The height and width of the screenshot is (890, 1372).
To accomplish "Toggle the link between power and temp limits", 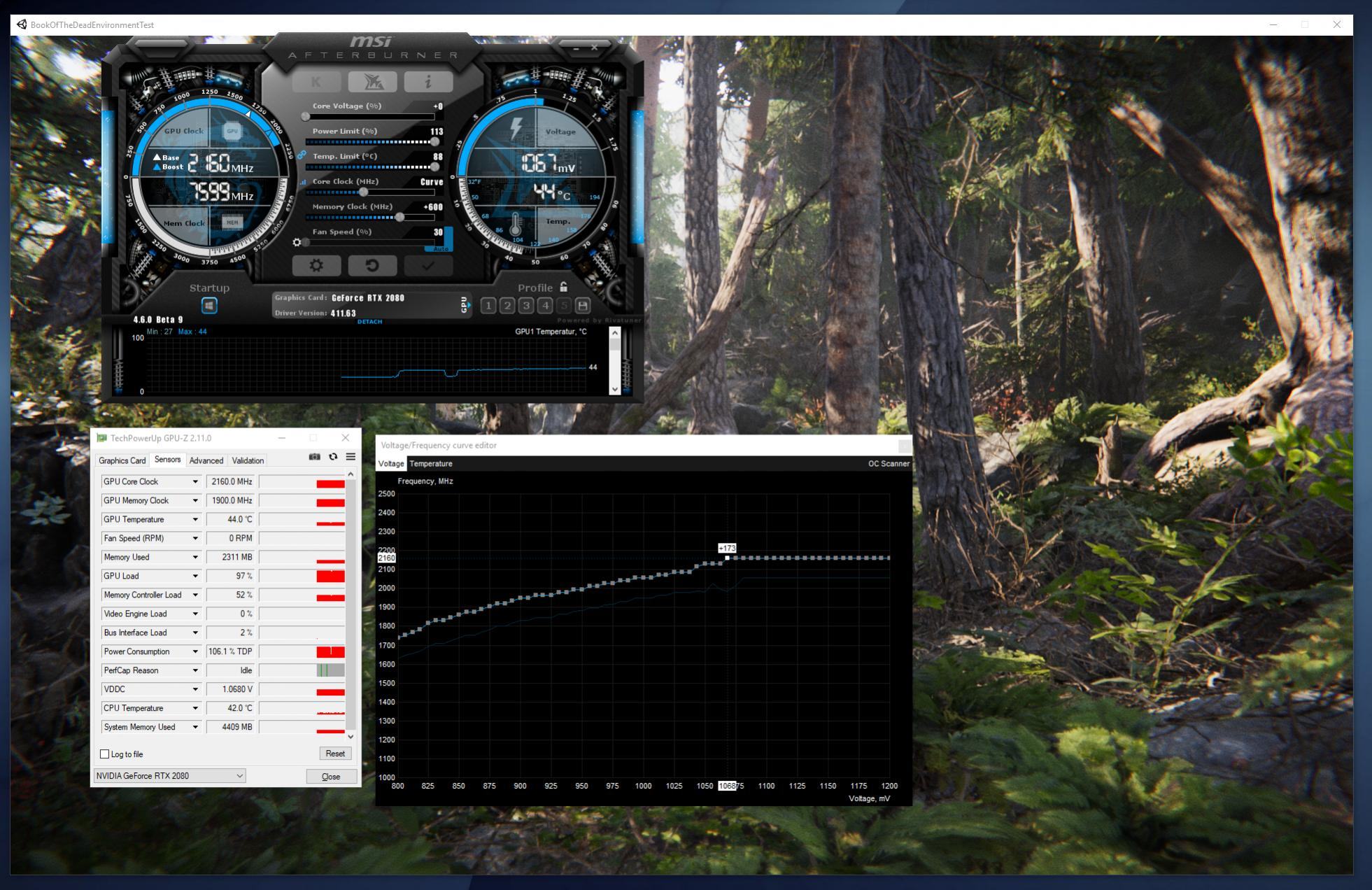I will tap(302, 155).
